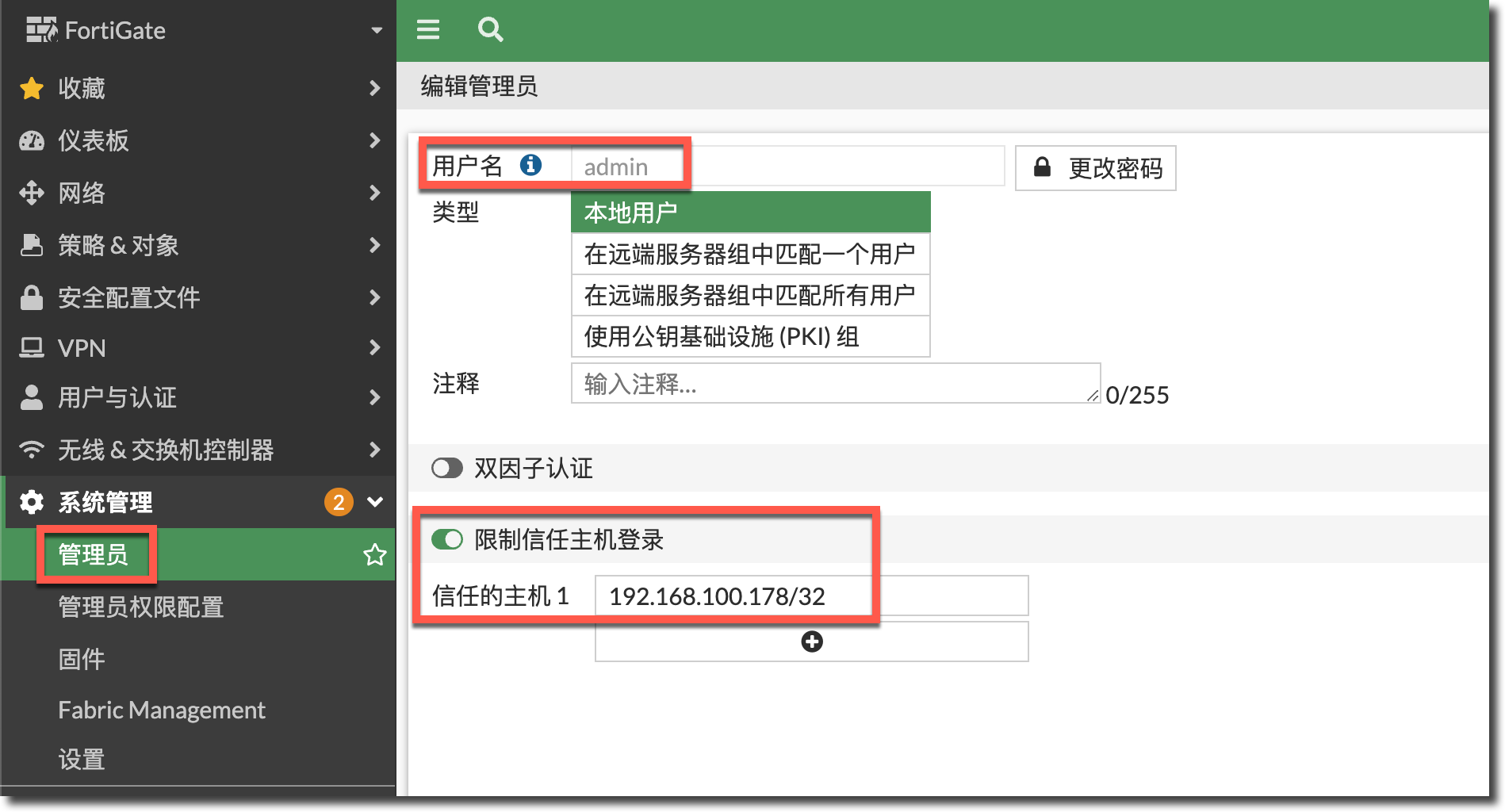Open the FortiGate dropdown arrow

(377, 31)
